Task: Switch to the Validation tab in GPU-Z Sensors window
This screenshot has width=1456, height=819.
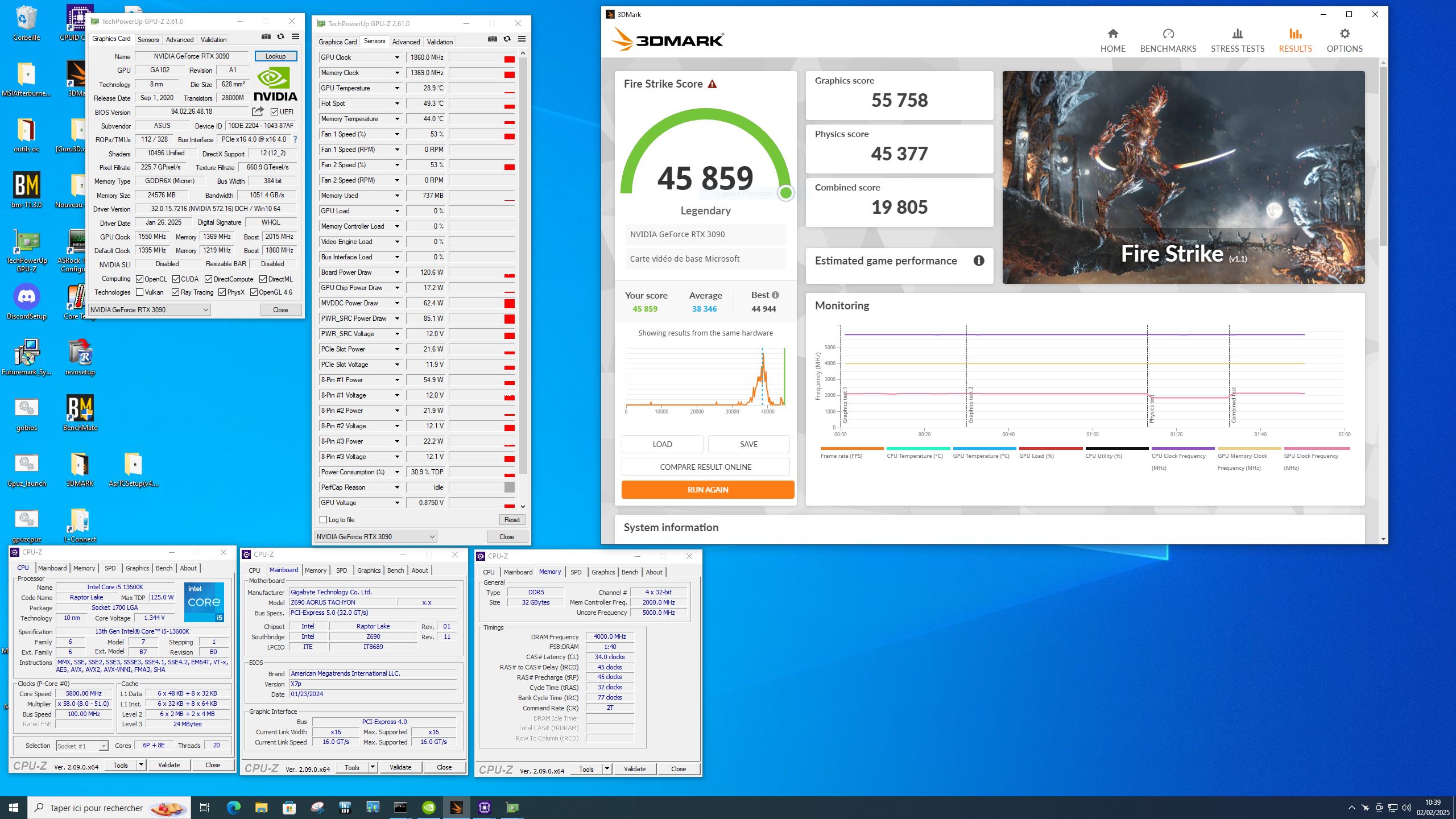Action: point(440,42)
